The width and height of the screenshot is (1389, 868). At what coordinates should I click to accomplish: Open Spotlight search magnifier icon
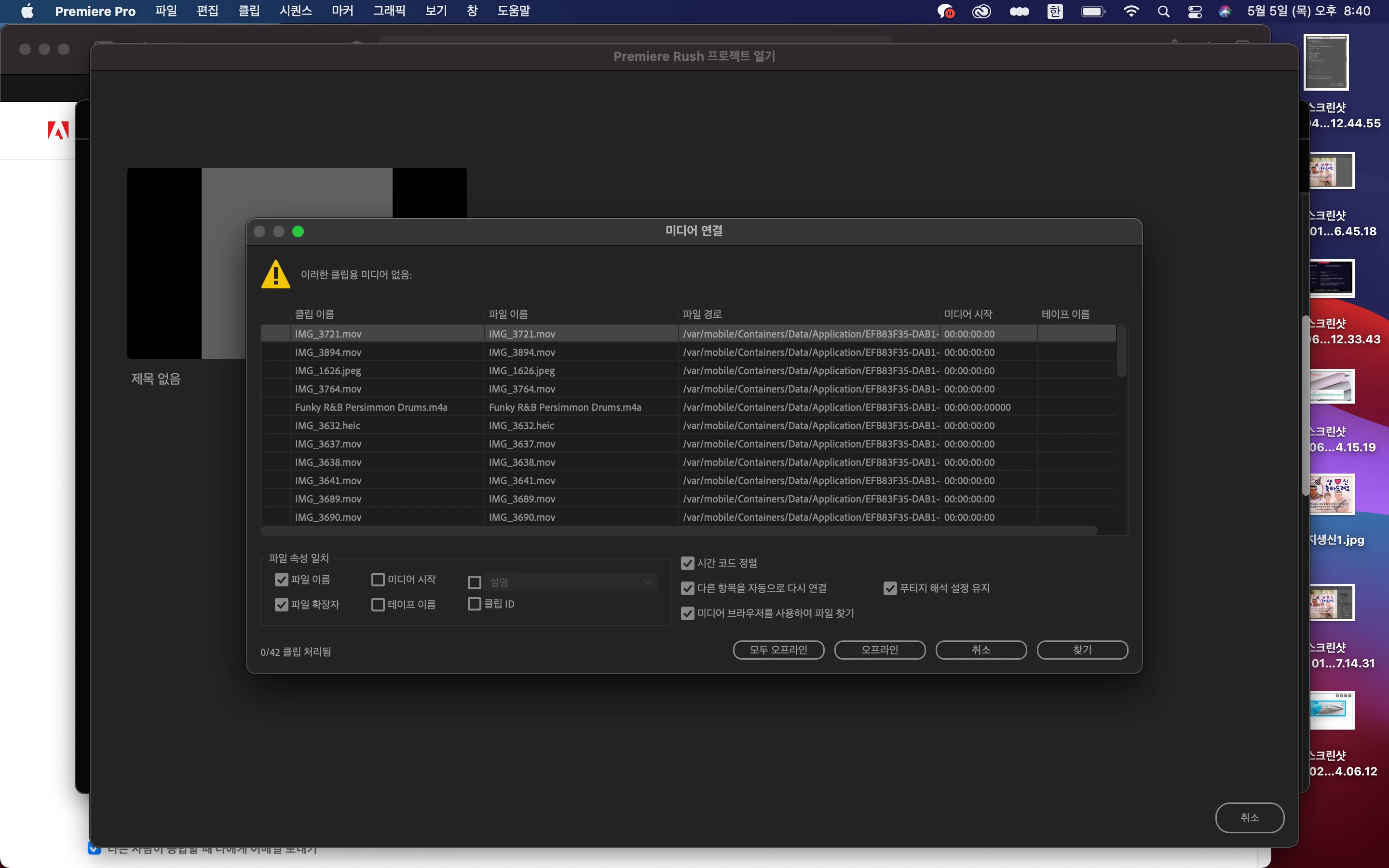[1163, 12]
